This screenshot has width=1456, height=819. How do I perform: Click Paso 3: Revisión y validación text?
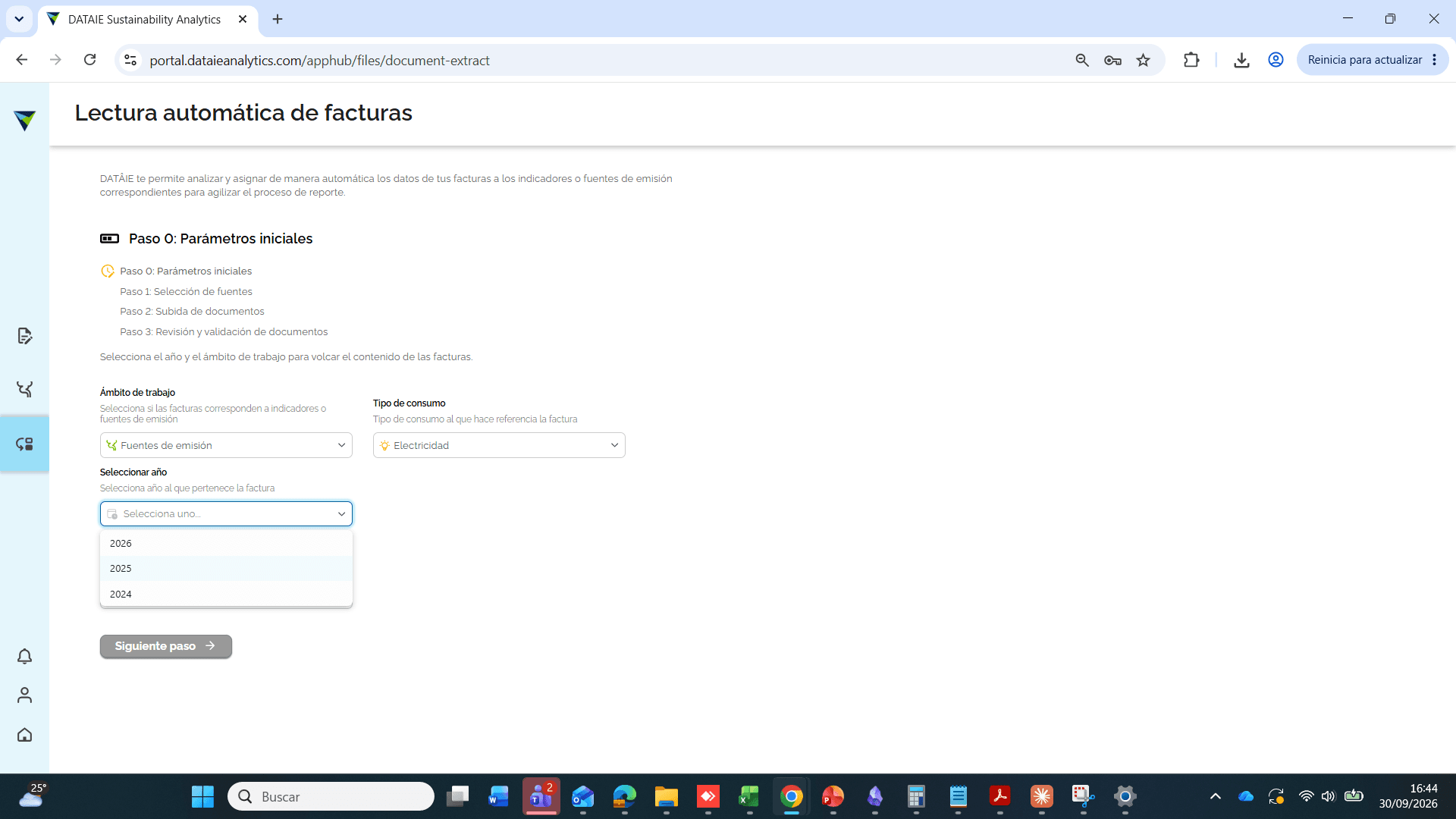[224, 331]
